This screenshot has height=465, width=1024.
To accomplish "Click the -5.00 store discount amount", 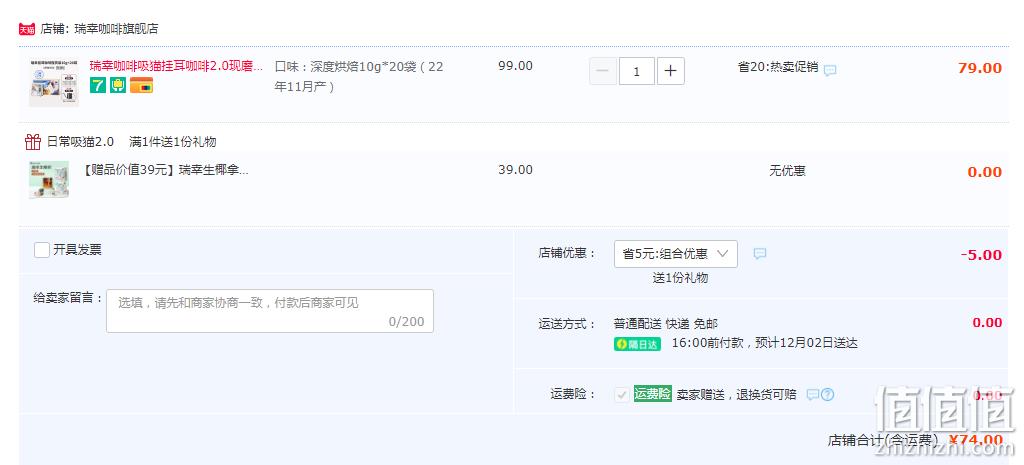I will pyautogui.click(x=981, y=255).
